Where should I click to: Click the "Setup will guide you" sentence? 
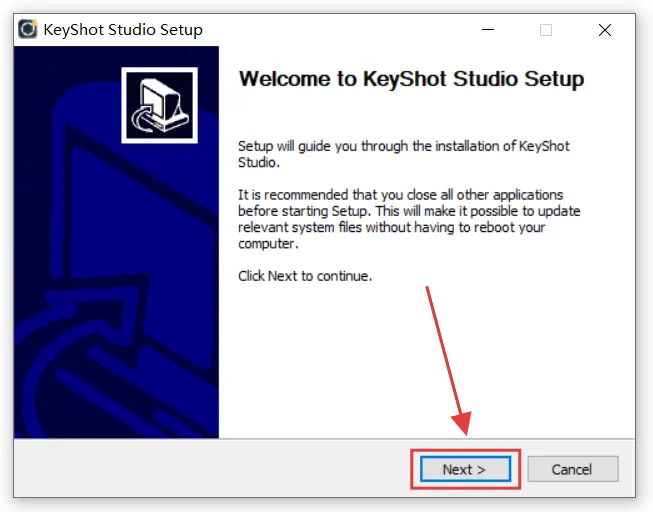404,146
